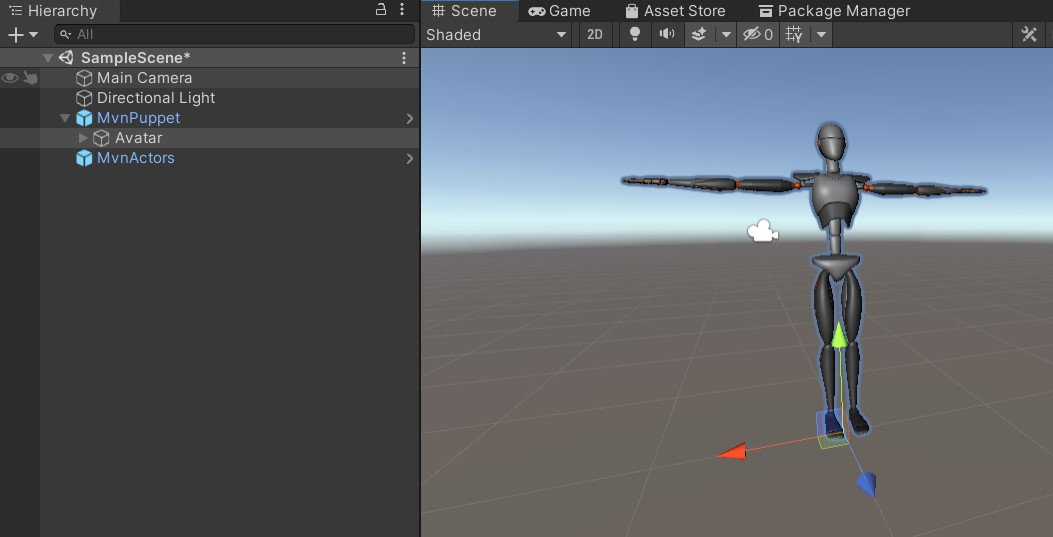Expand the Avatar child object arrow
The image size is (1053, 537).
83,138
